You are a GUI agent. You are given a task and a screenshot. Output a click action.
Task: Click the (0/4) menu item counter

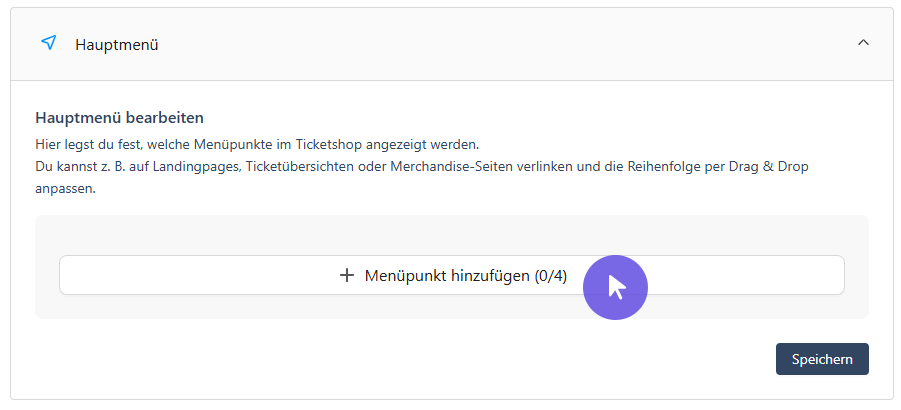click(550, 276)
